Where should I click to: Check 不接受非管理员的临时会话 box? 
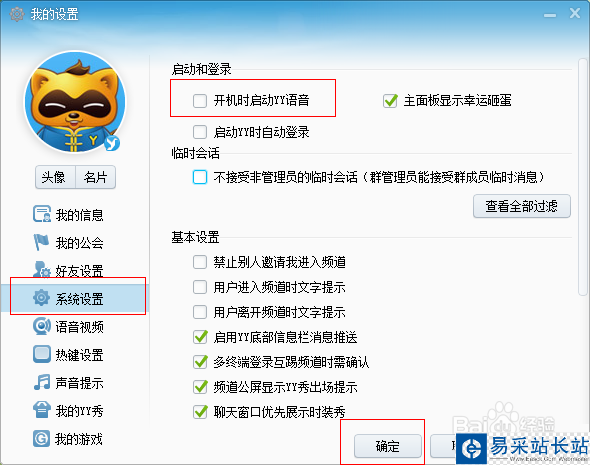point(200,177)
